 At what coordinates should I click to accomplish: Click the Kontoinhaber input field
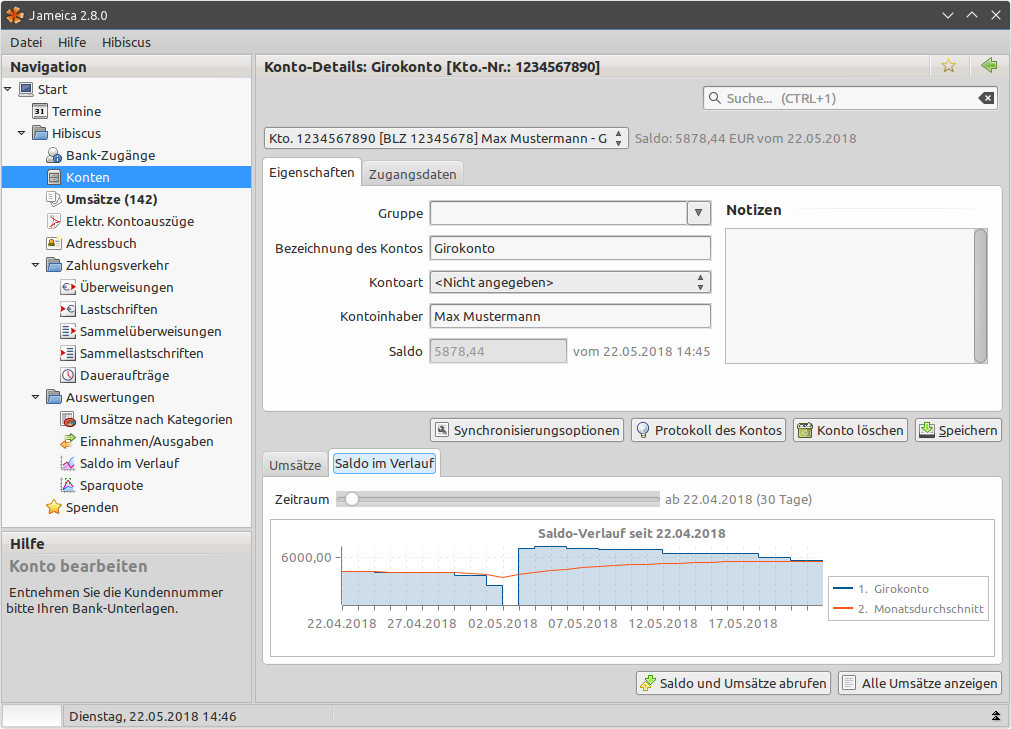[x=570, y=316]
